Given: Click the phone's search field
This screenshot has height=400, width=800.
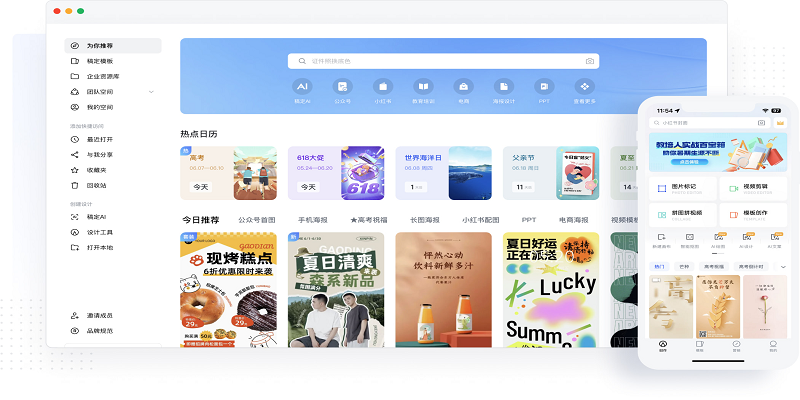Looking at the screenshot, I should (709, 123).
